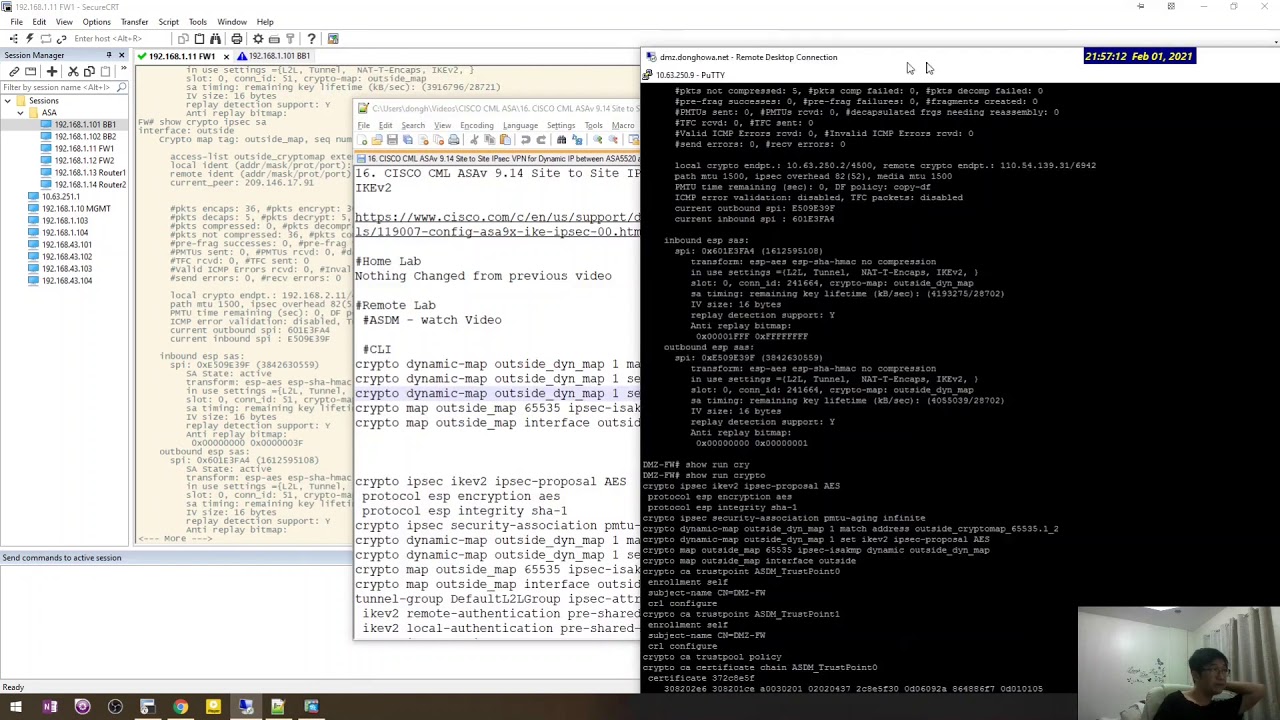
Task: Open Google Chrome from the taskbar
Action: (x=180, y=708)
